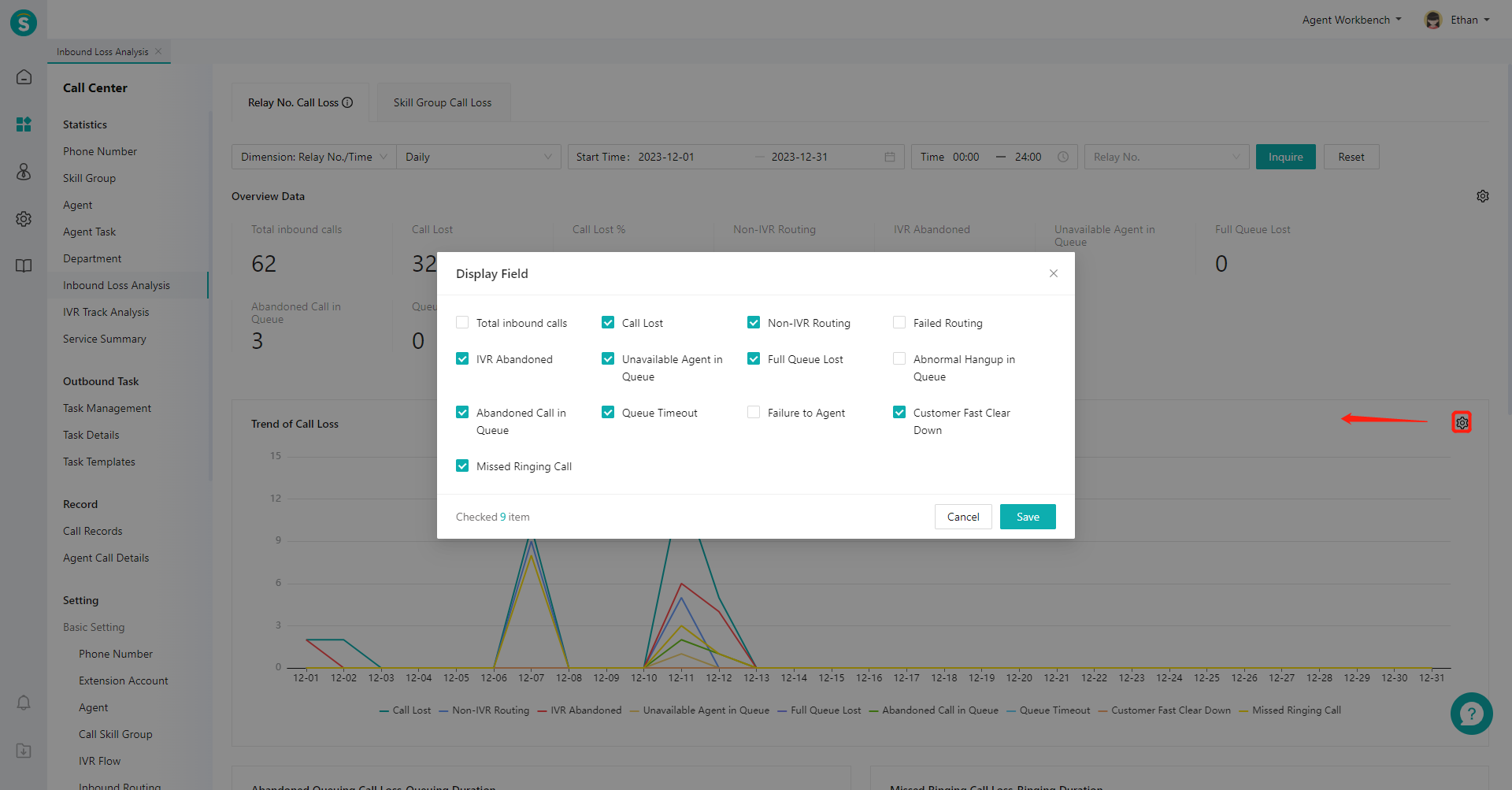Open Agent Call Details menu item
This screenshot has width=1512, height=790.
coord(106,558)
